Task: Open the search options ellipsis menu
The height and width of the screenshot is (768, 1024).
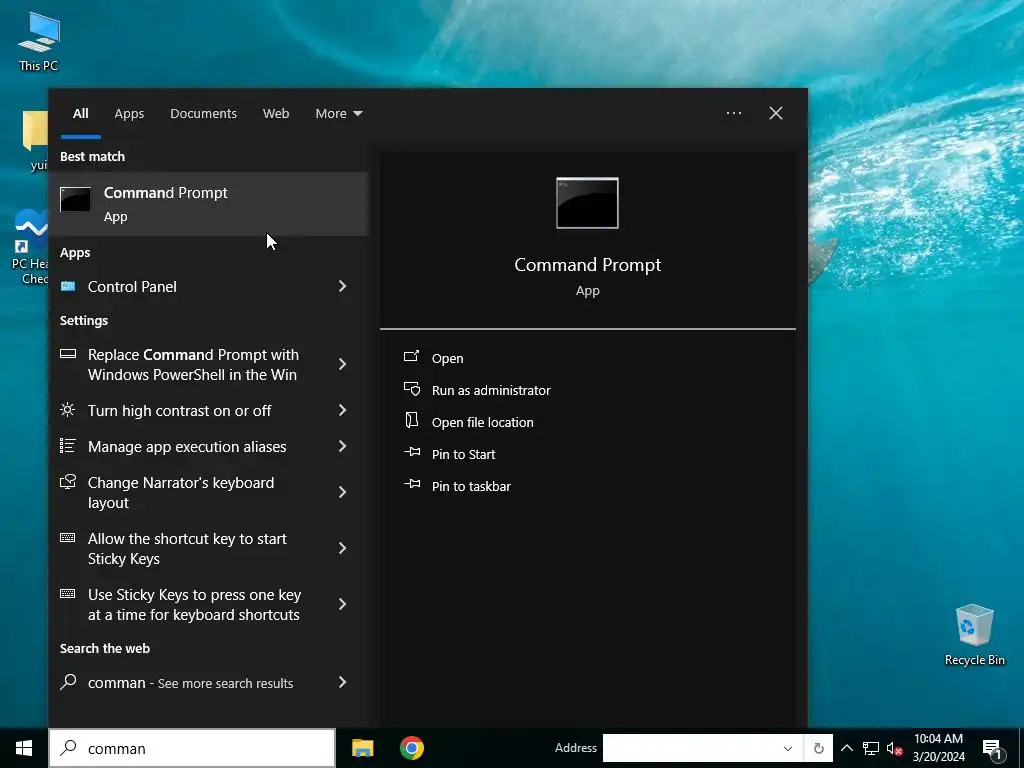Action: coord(734,113)
